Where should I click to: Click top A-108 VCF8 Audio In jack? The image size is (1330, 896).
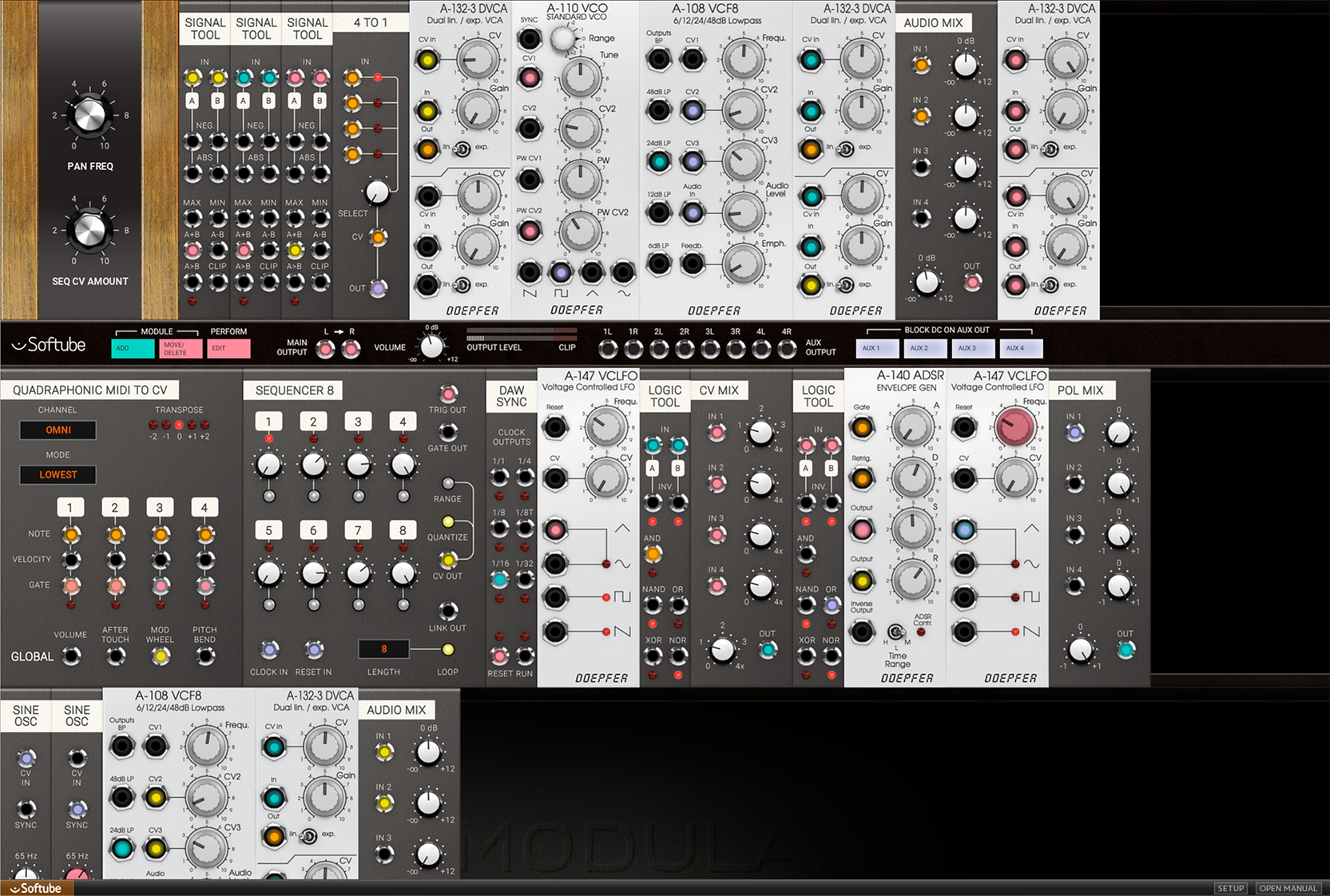pos(693,212)
